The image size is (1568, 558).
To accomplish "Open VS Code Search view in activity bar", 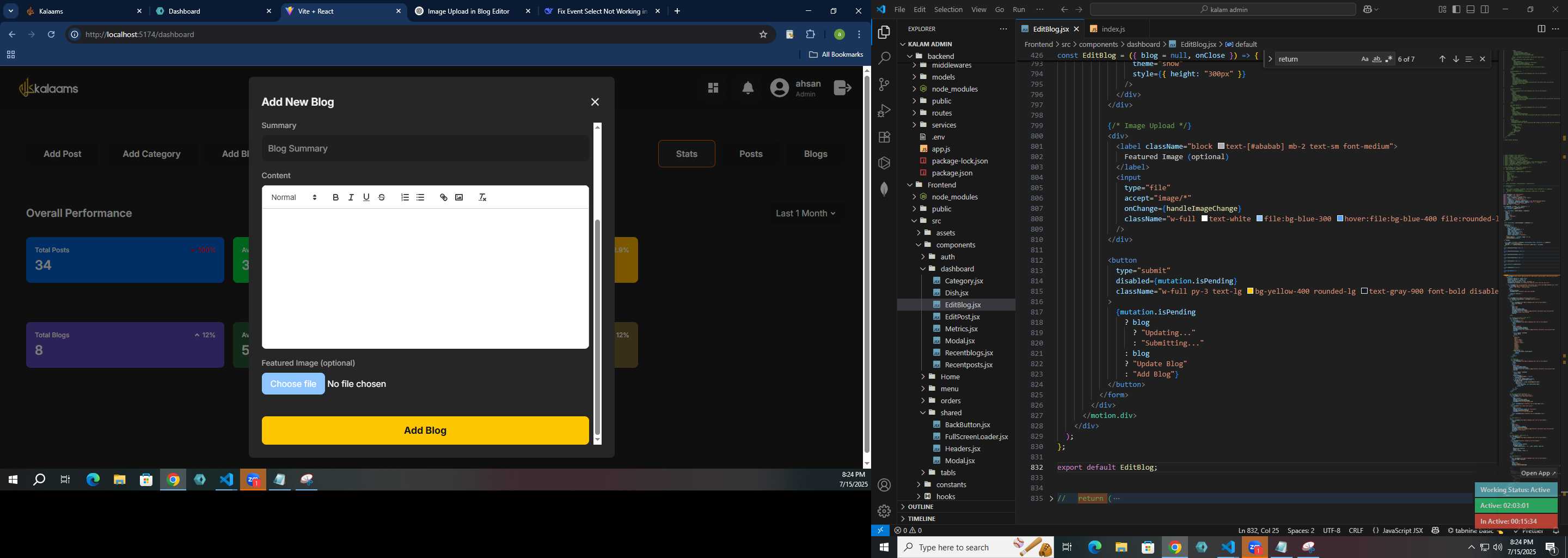I will tap(884, 58).
